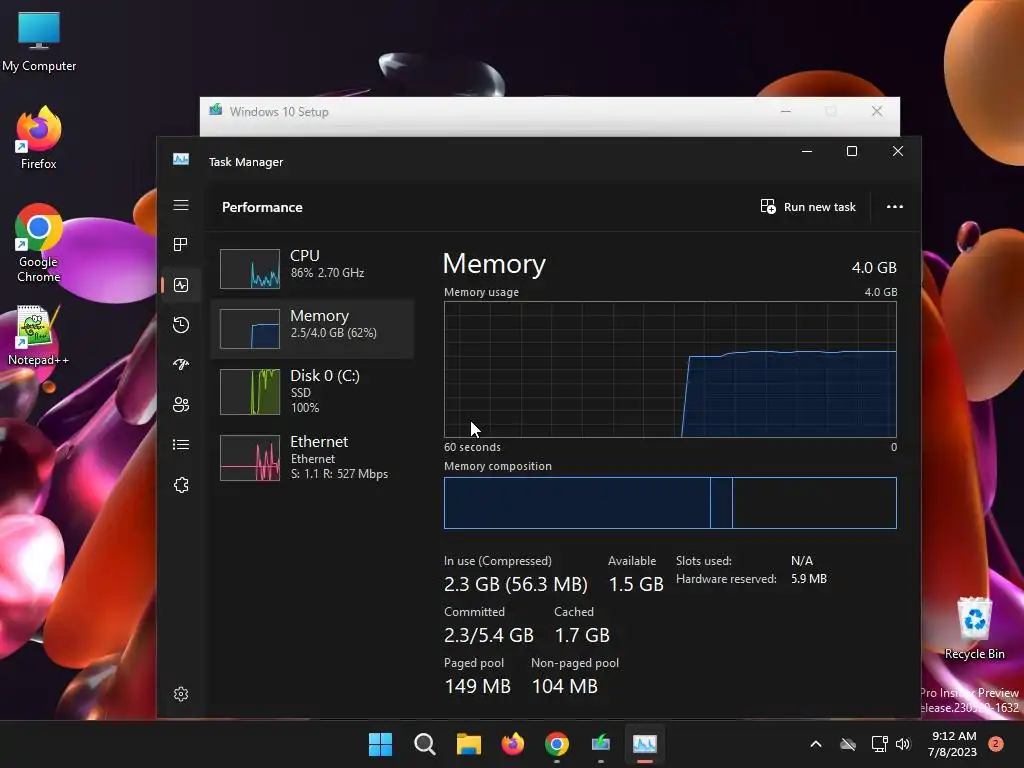Image resolution: width=1024 pixels, height=768 pixels.
Task: Open the Startup apps sidebar icon
Action: point(181,364)
